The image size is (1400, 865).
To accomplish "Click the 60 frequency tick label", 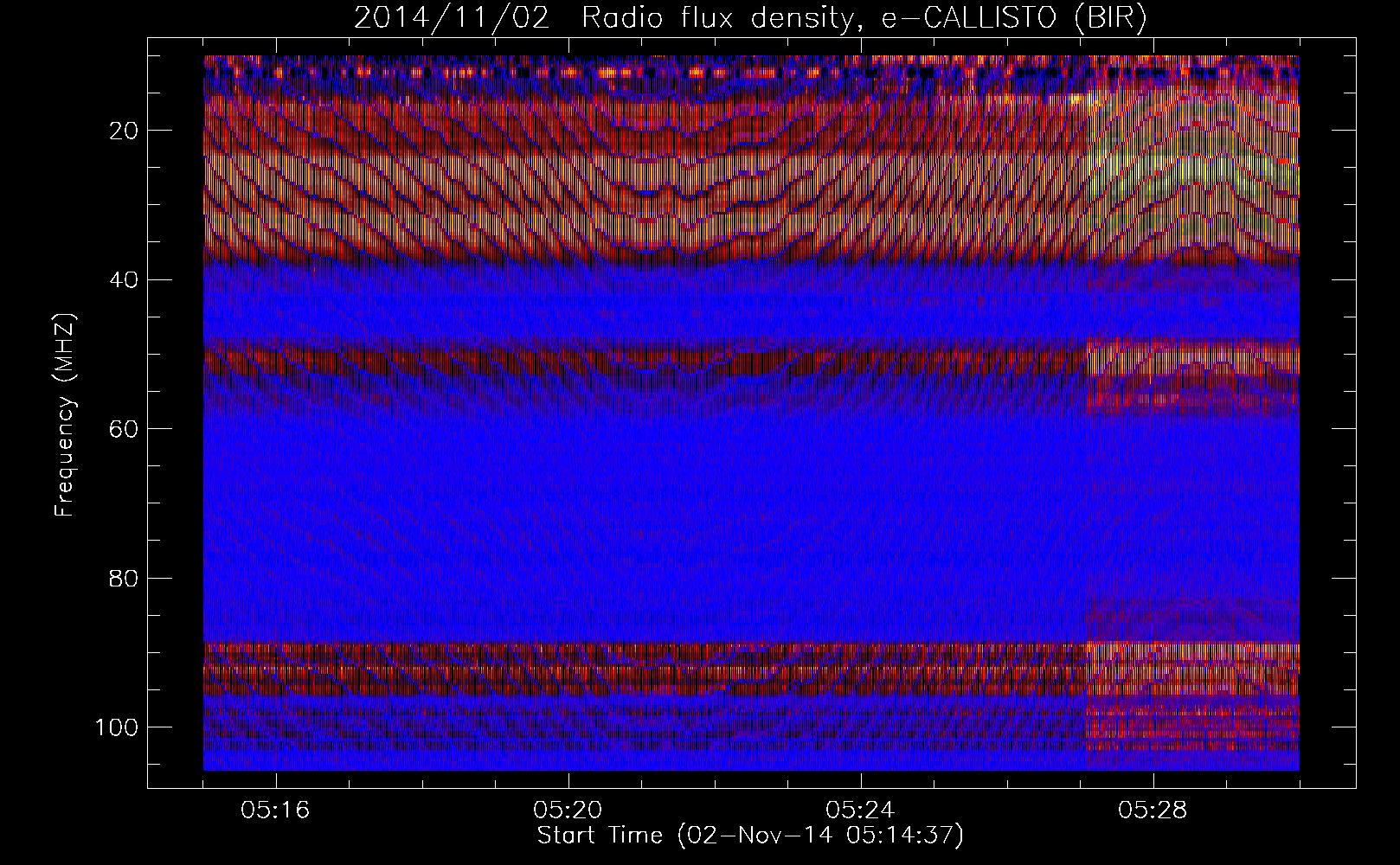I will tap(125, 429).
